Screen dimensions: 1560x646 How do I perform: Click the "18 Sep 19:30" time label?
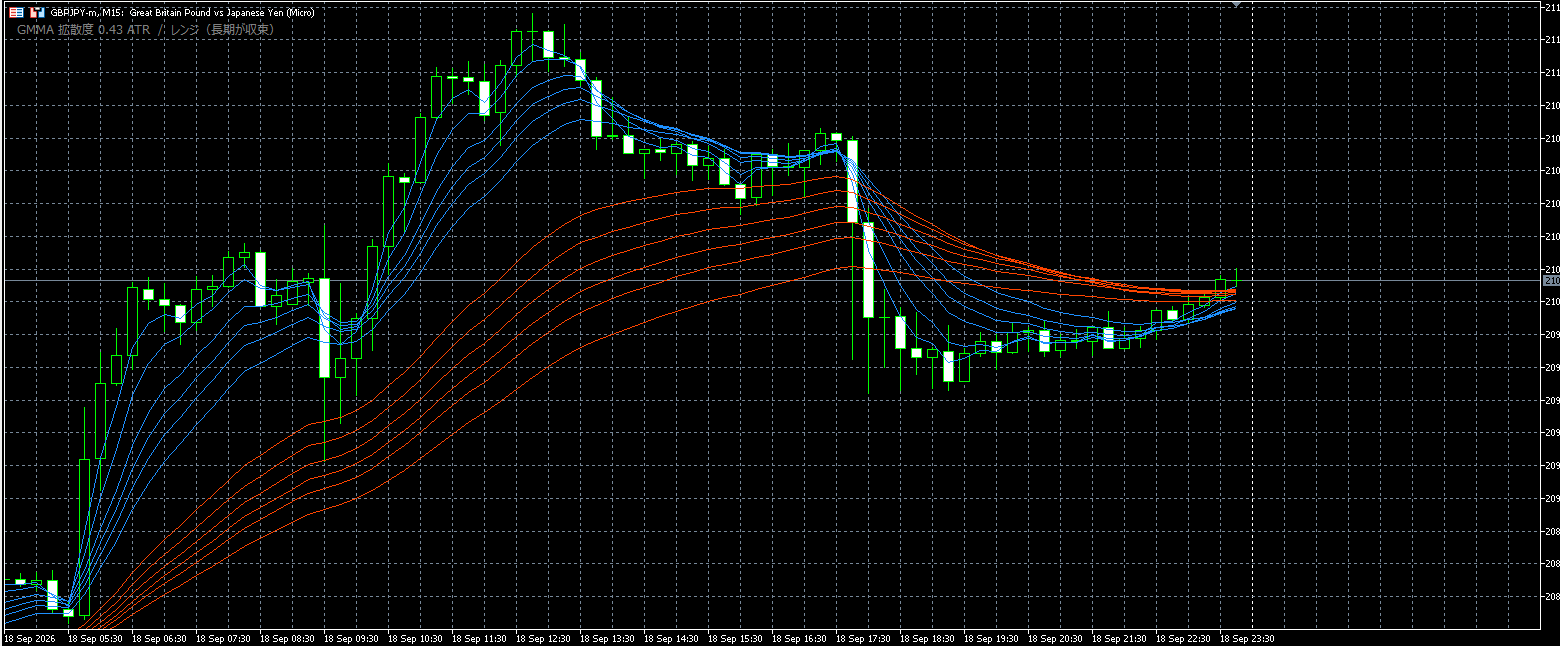click(990, 638)
